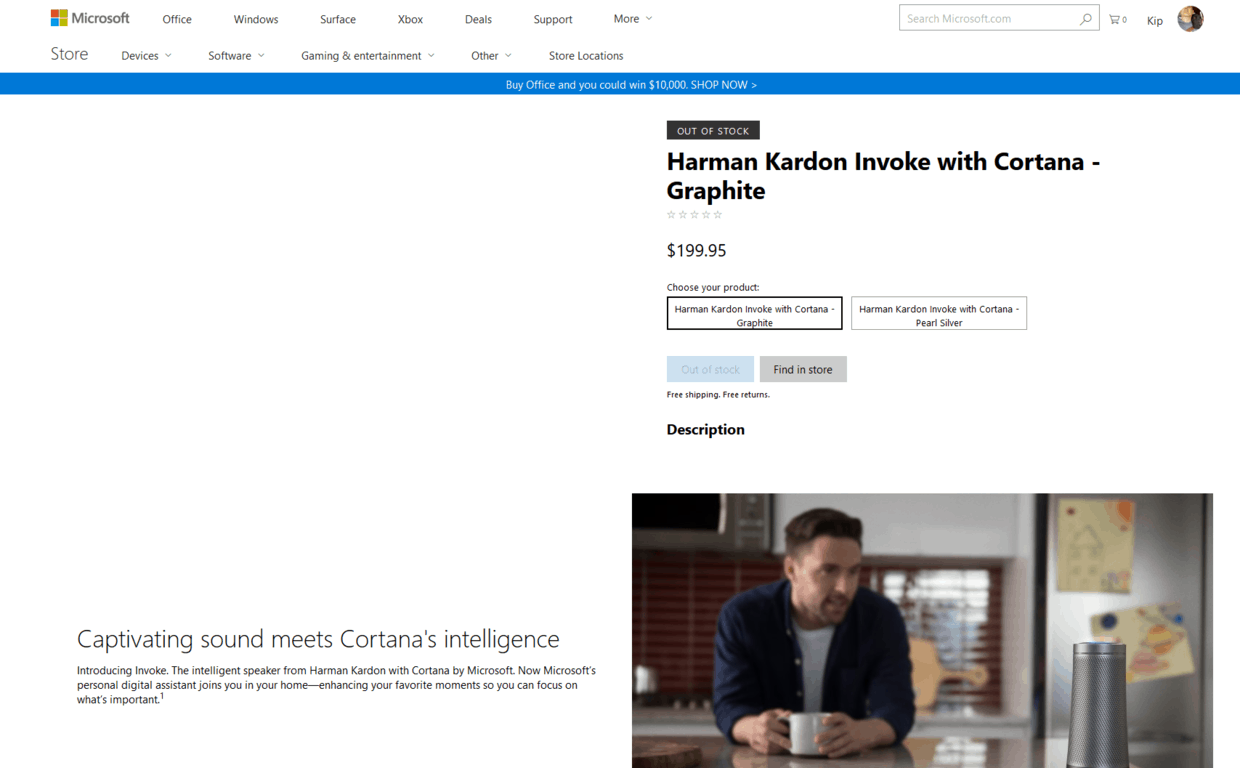Click the Kip account name
Image resolution: width=1240 pixels, height=768 pixels.
click(x=1155, y=20)
